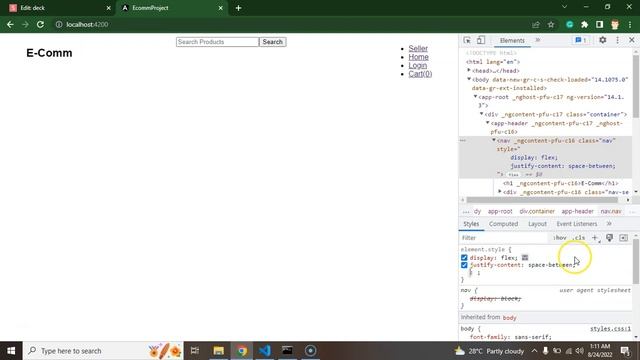Open File Explorer from the taskbar

point(218,351)
